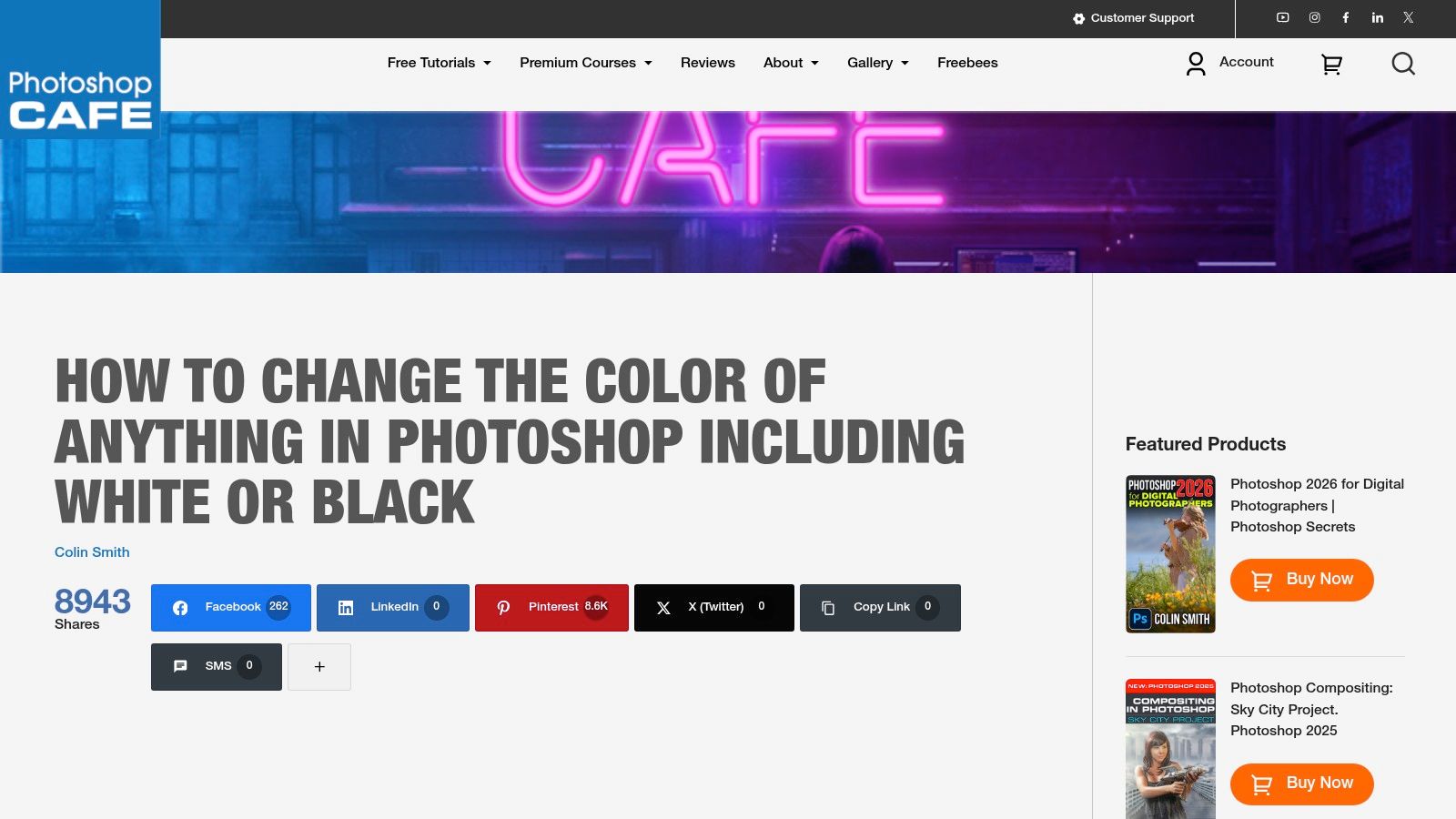
Task: Open the Account link
Action: tap(1247, 62)
